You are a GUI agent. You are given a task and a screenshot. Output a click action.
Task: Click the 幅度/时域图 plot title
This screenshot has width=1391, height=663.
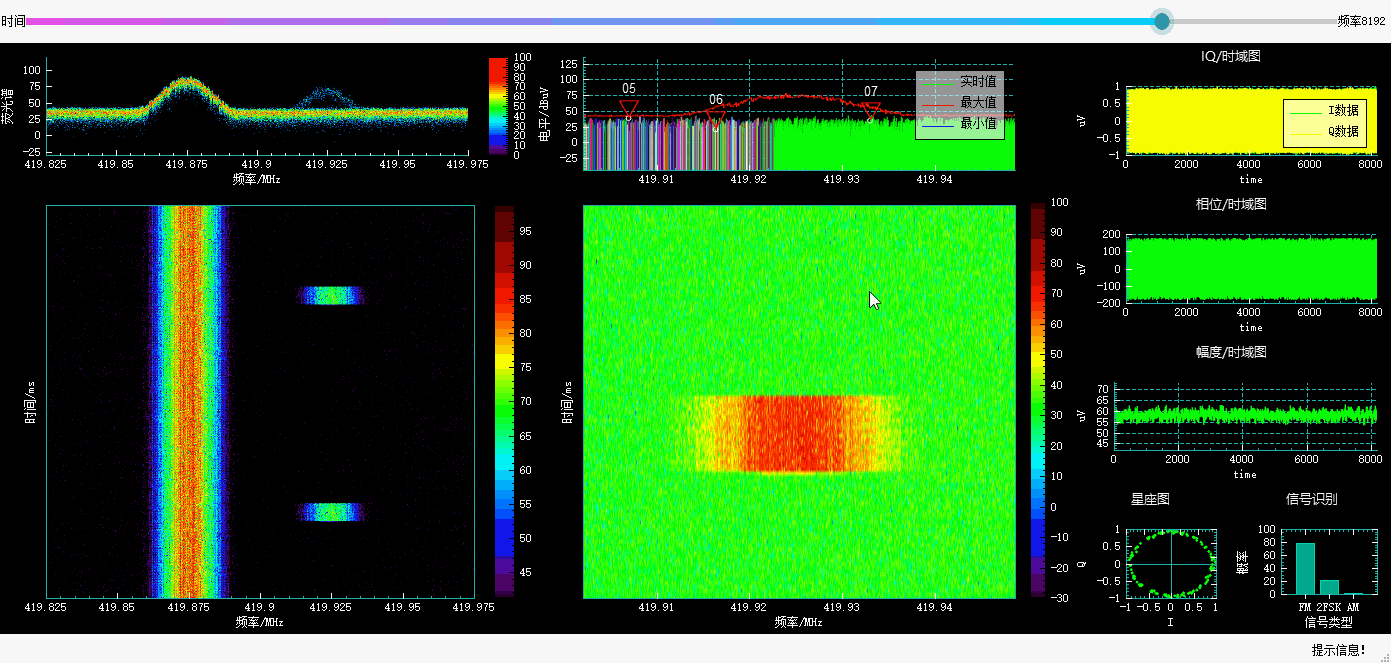(x=1231, y=353)
